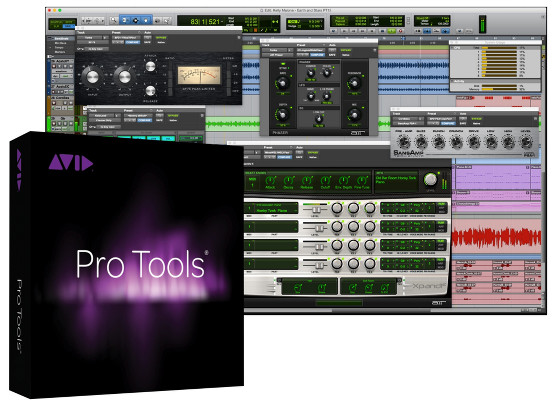Record-enable the first audio track
This screenshot has height=403, width=560.
pyautogui.click(x=54, y=66)
